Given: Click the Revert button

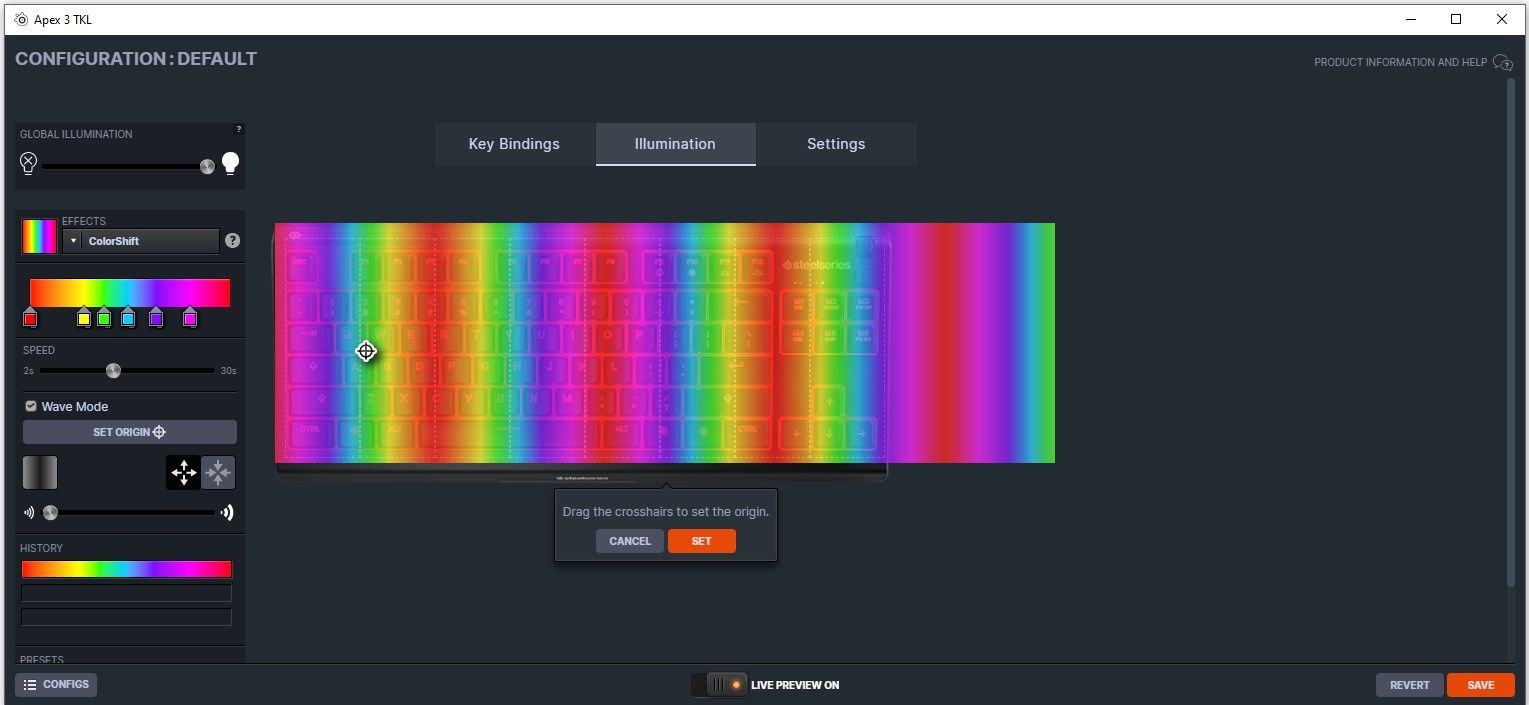Looking at the screenshot, I should click(1409, 685).
